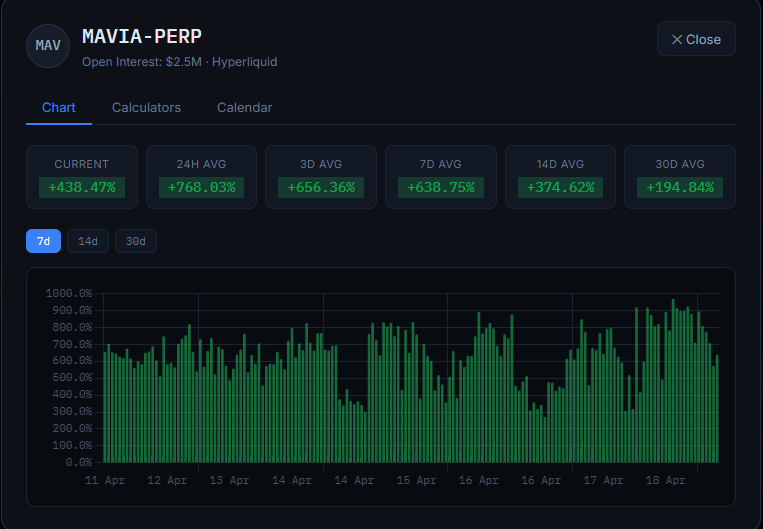Select the 30d chart range

pyautogui.click(x=136, y=241)
